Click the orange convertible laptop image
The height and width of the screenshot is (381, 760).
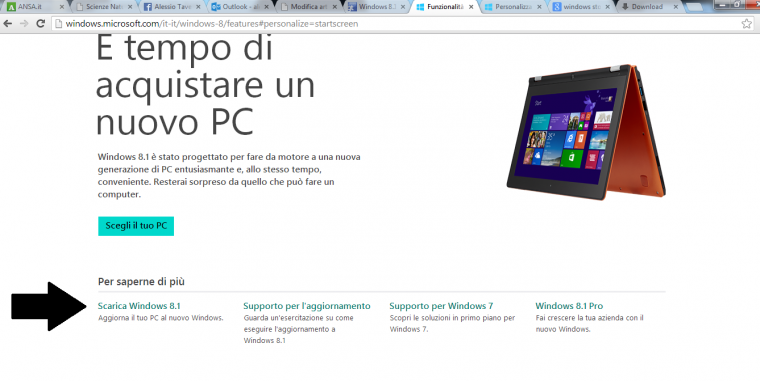tap(586, 131)
